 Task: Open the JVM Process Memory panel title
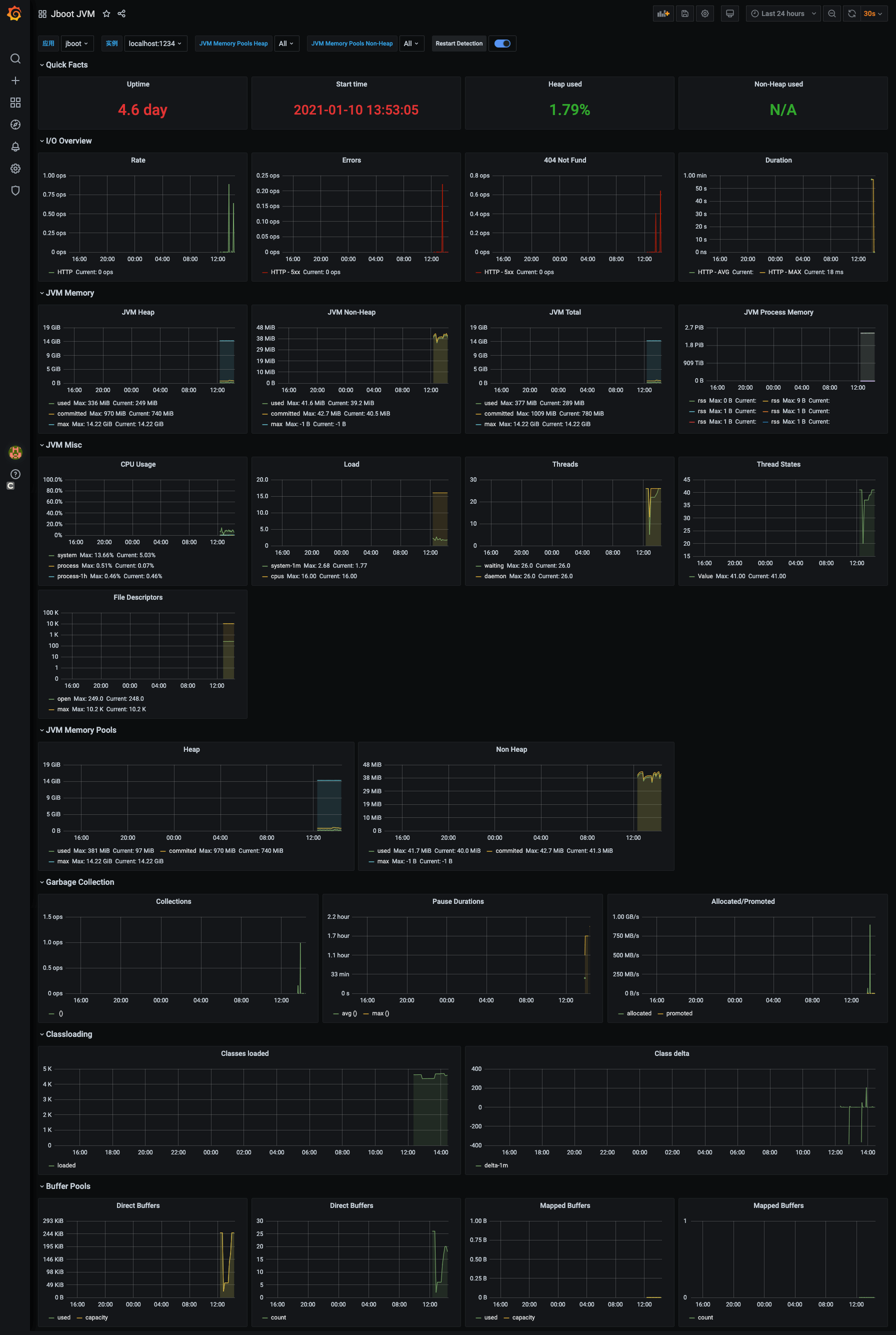778,312
